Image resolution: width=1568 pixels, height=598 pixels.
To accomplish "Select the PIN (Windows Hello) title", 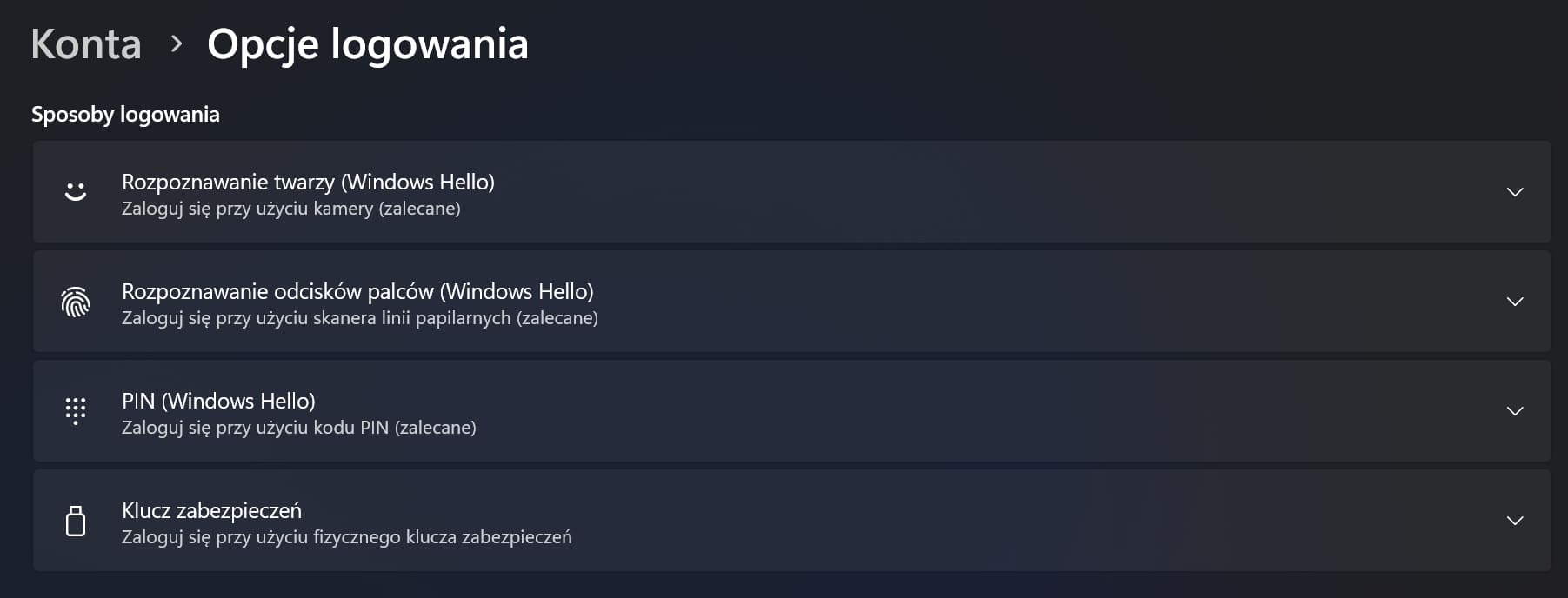I will [x=218, y=401].
